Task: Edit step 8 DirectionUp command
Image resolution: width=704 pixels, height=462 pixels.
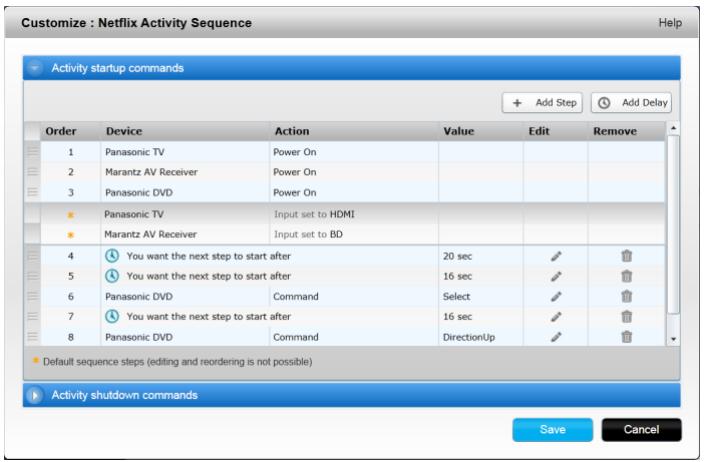Action: click(x=556, y=337)
